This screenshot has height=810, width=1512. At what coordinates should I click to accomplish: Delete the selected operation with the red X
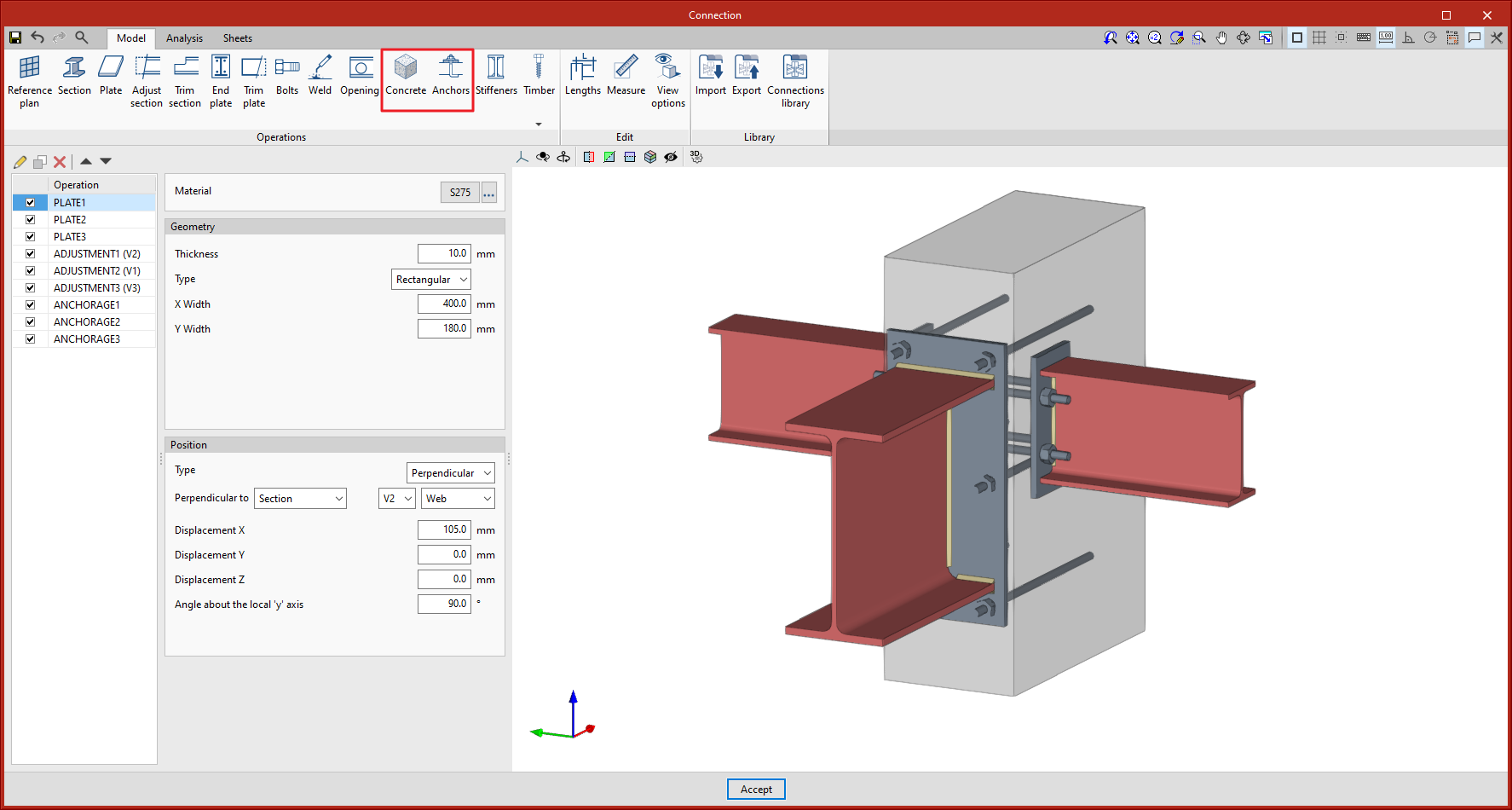pos(59,161)
